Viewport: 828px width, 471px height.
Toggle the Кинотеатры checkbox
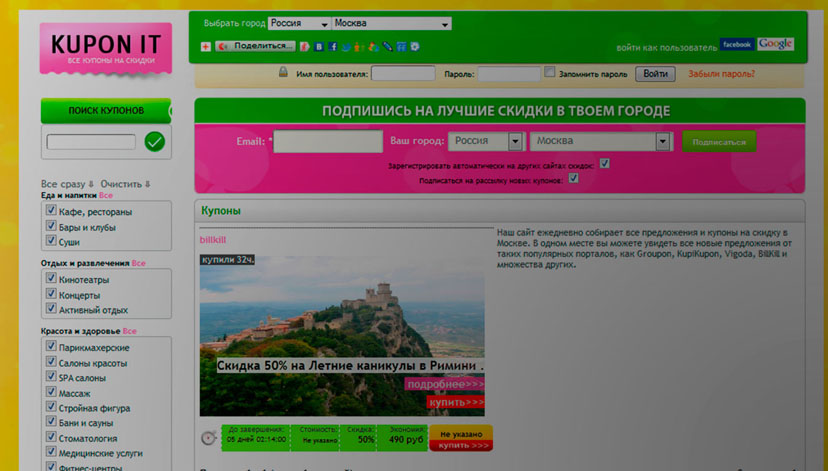click(51, 278)
